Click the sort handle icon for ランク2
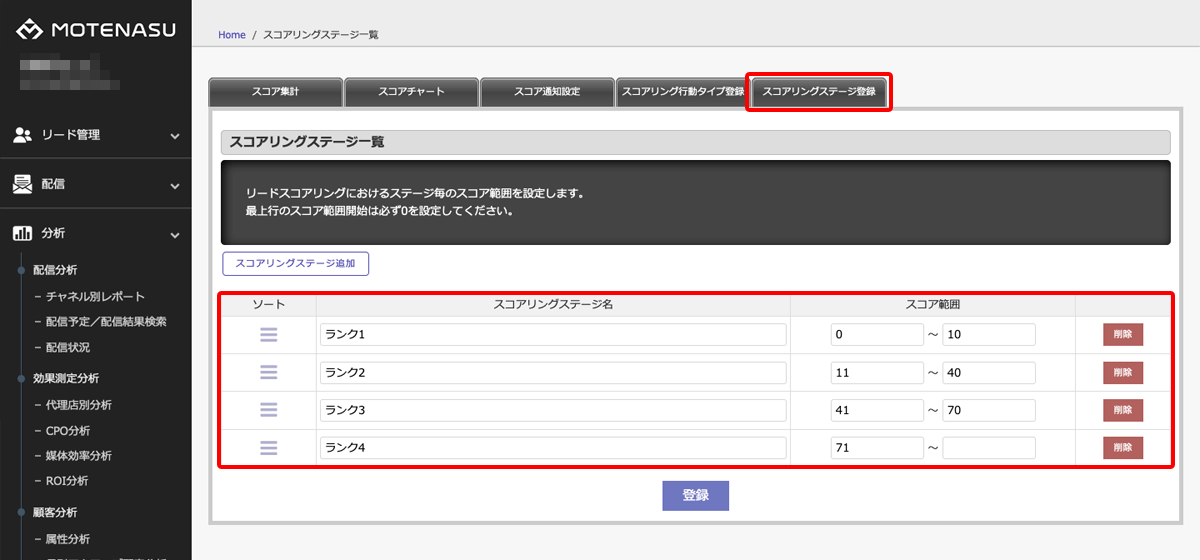 268,372
